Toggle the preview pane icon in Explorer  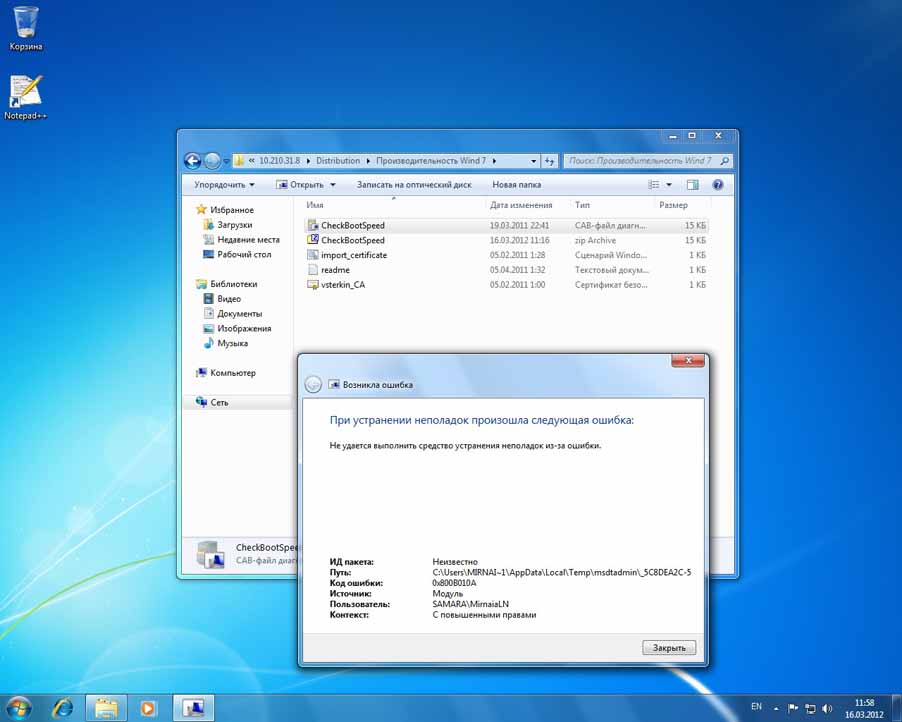click(x=692, y=185)
